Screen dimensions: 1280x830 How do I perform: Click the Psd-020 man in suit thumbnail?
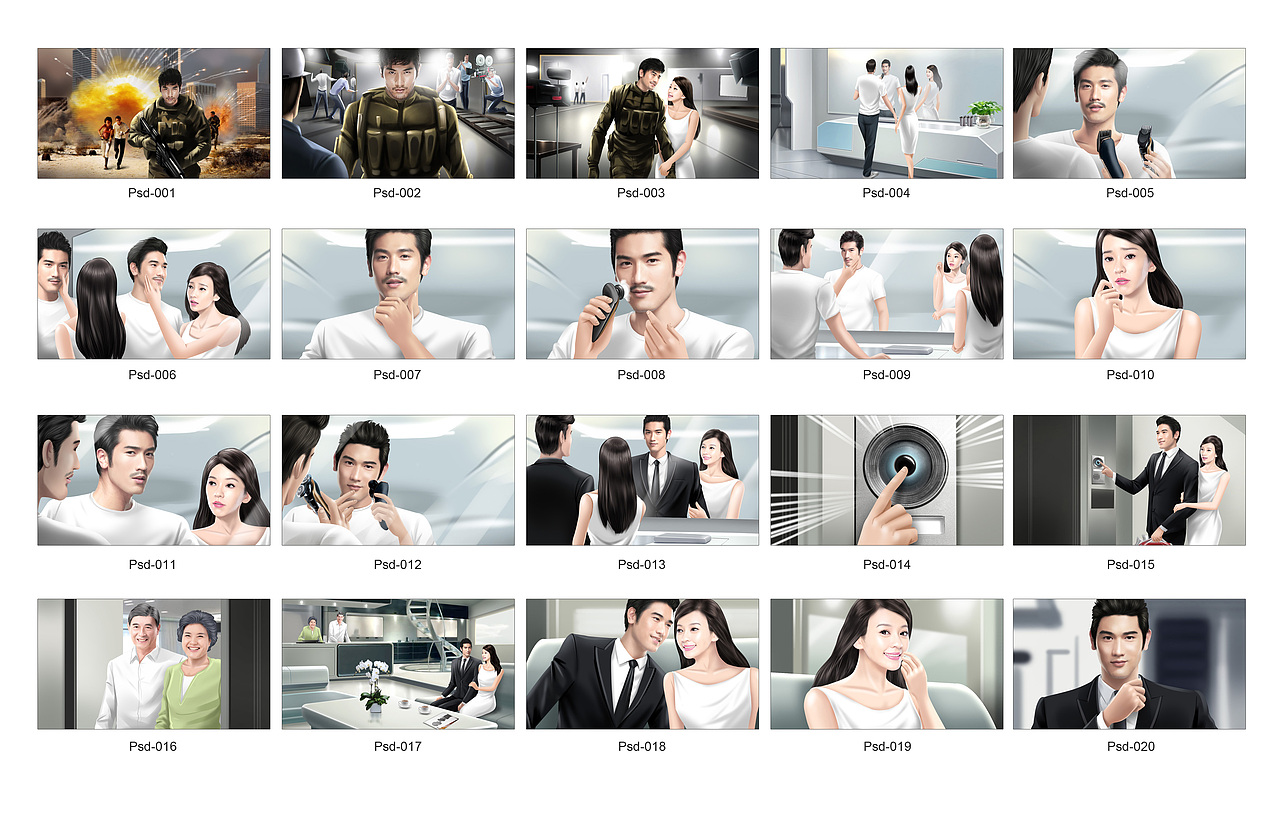[x=1130, y=664]
